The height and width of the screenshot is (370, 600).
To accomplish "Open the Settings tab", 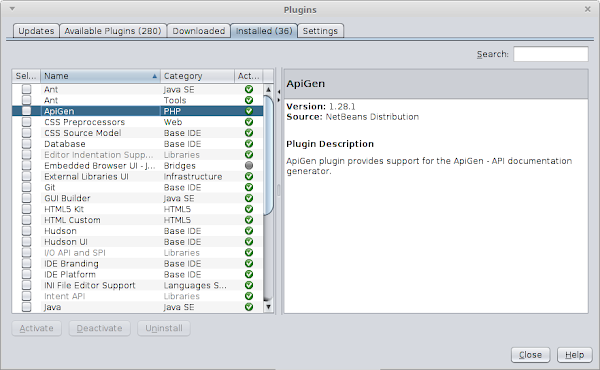I will coord(320,31).
